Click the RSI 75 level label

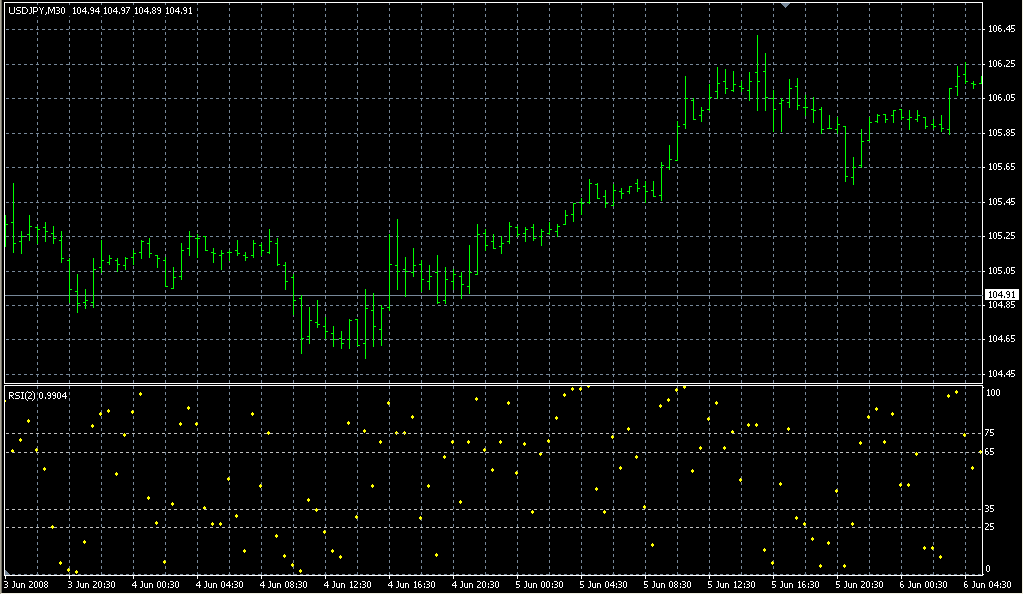(x=990, y=433)
